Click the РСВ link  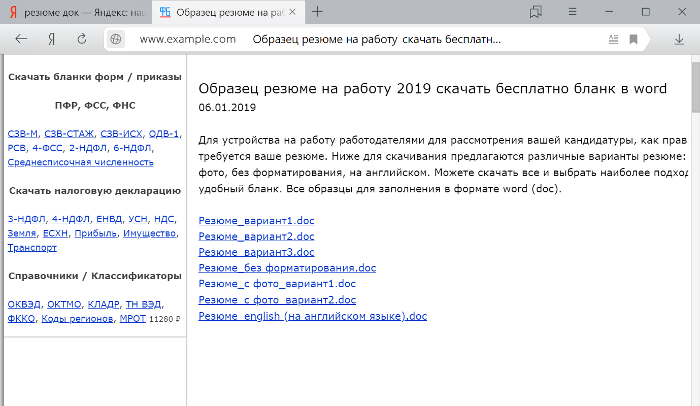(17, 148)
